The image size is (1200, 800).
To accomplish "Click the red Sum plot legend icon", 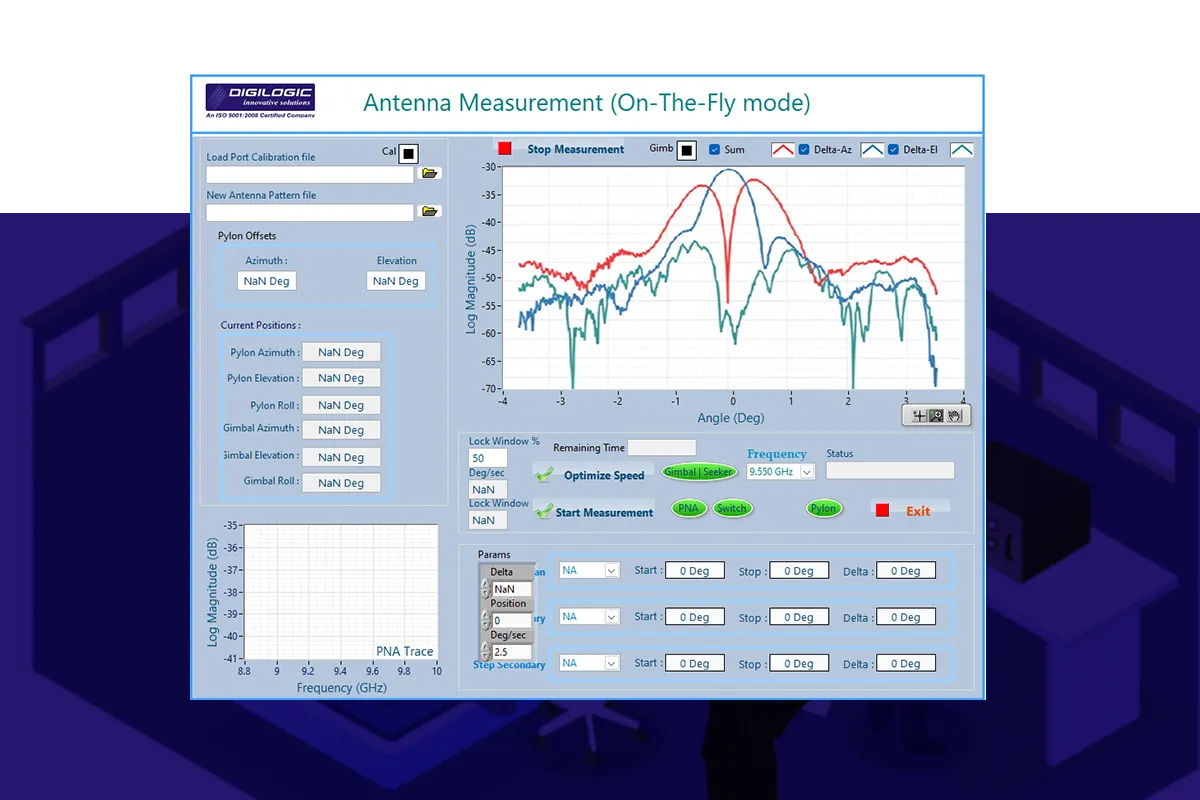I will [x=782, y=150].
